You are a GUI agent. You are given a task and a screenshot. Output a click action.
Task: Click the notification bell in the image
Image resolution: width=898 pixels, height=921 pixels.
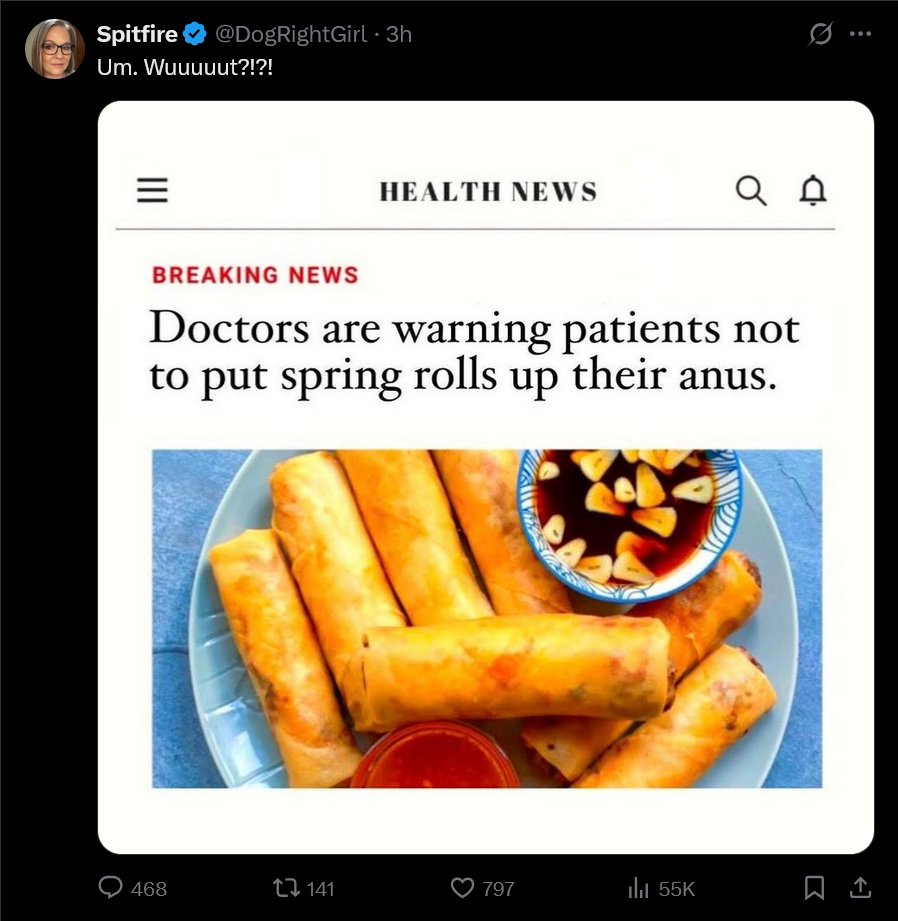[813, 190]
